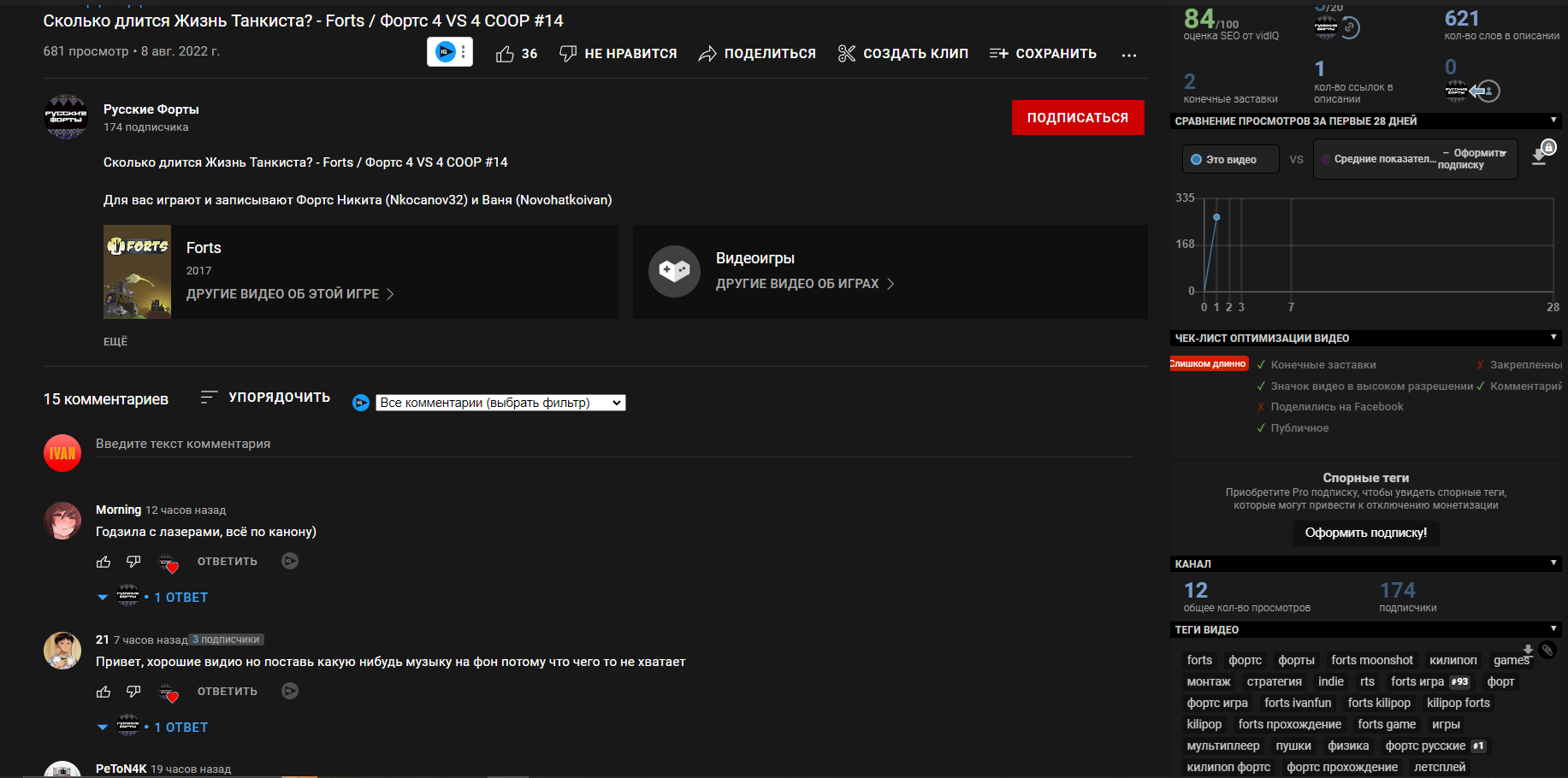Toggle creator heart on user 21's comment

coord(168,693)
